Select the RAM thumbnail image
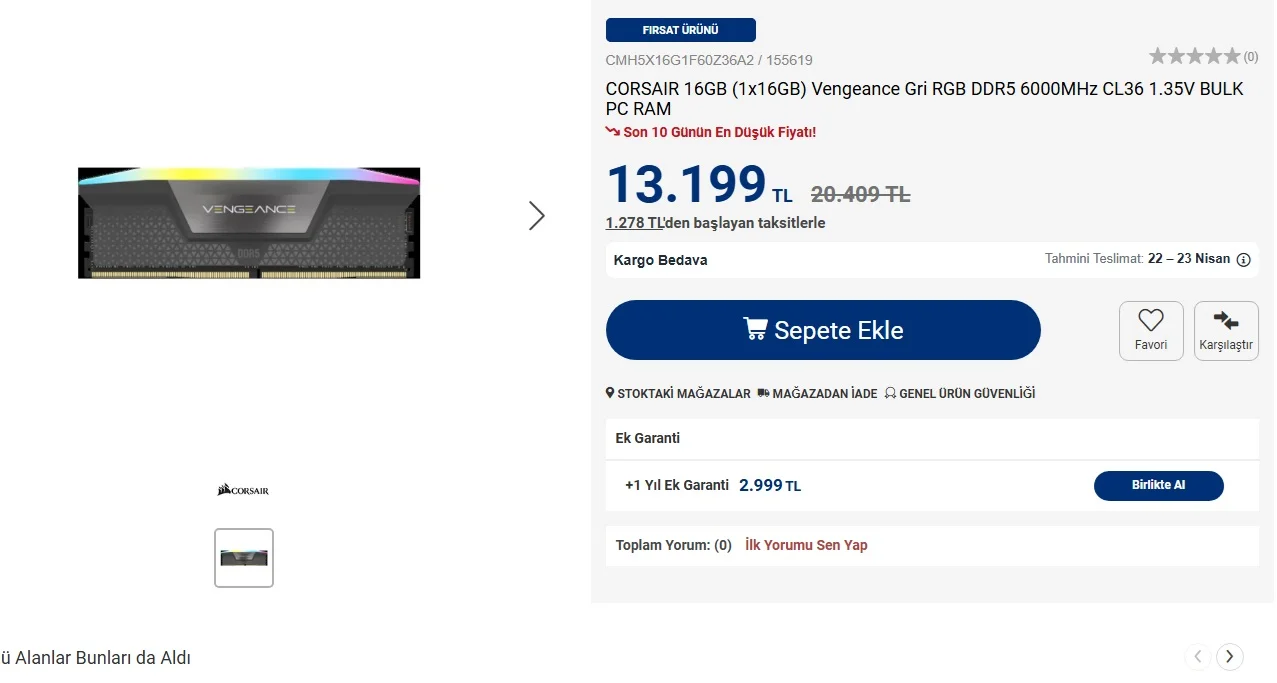1277x683 pixels. point(244,558)
